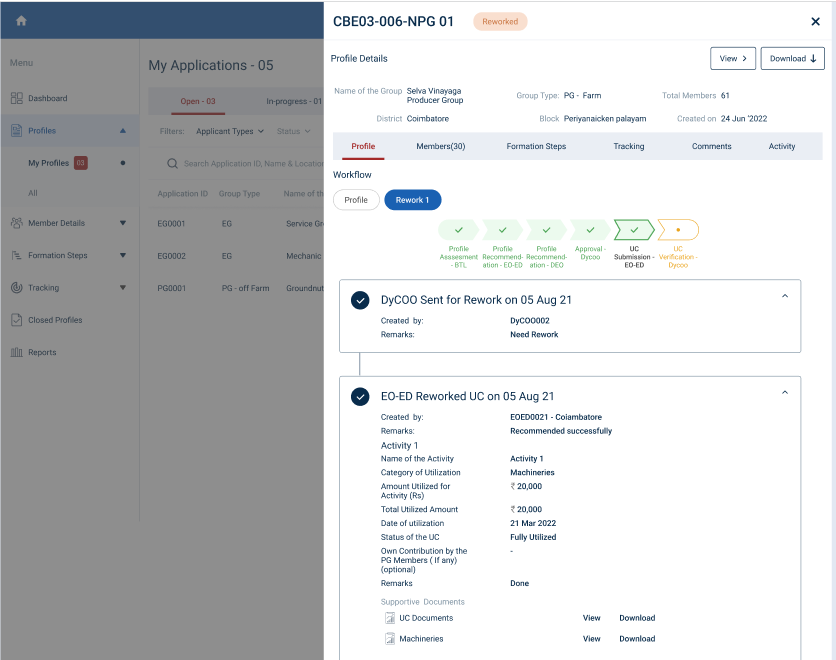Open Dashboard from the sidebar icon
The width and height of the screenshot is (836, 660).
click(x=17, y=98)
